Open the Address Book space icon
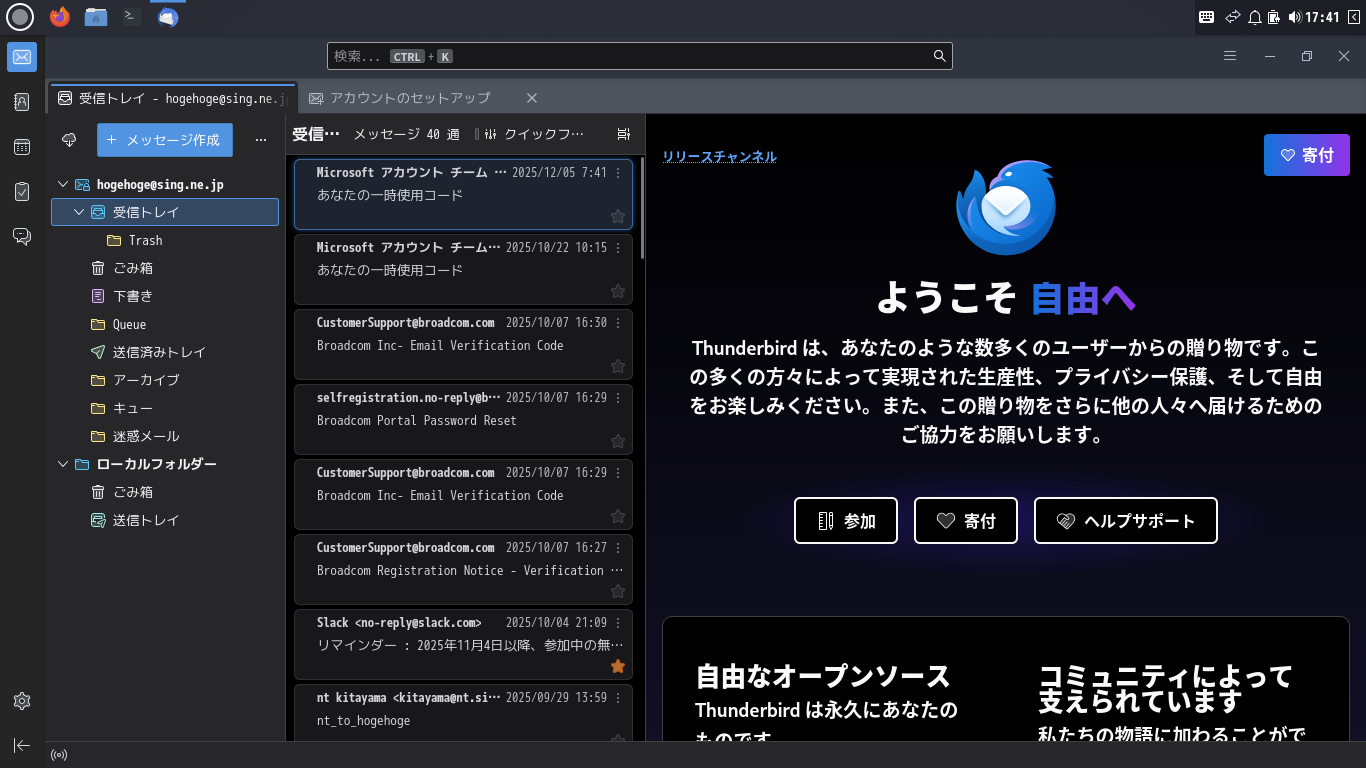This screenshot has height=768, width=1366. tap(22, 102)
